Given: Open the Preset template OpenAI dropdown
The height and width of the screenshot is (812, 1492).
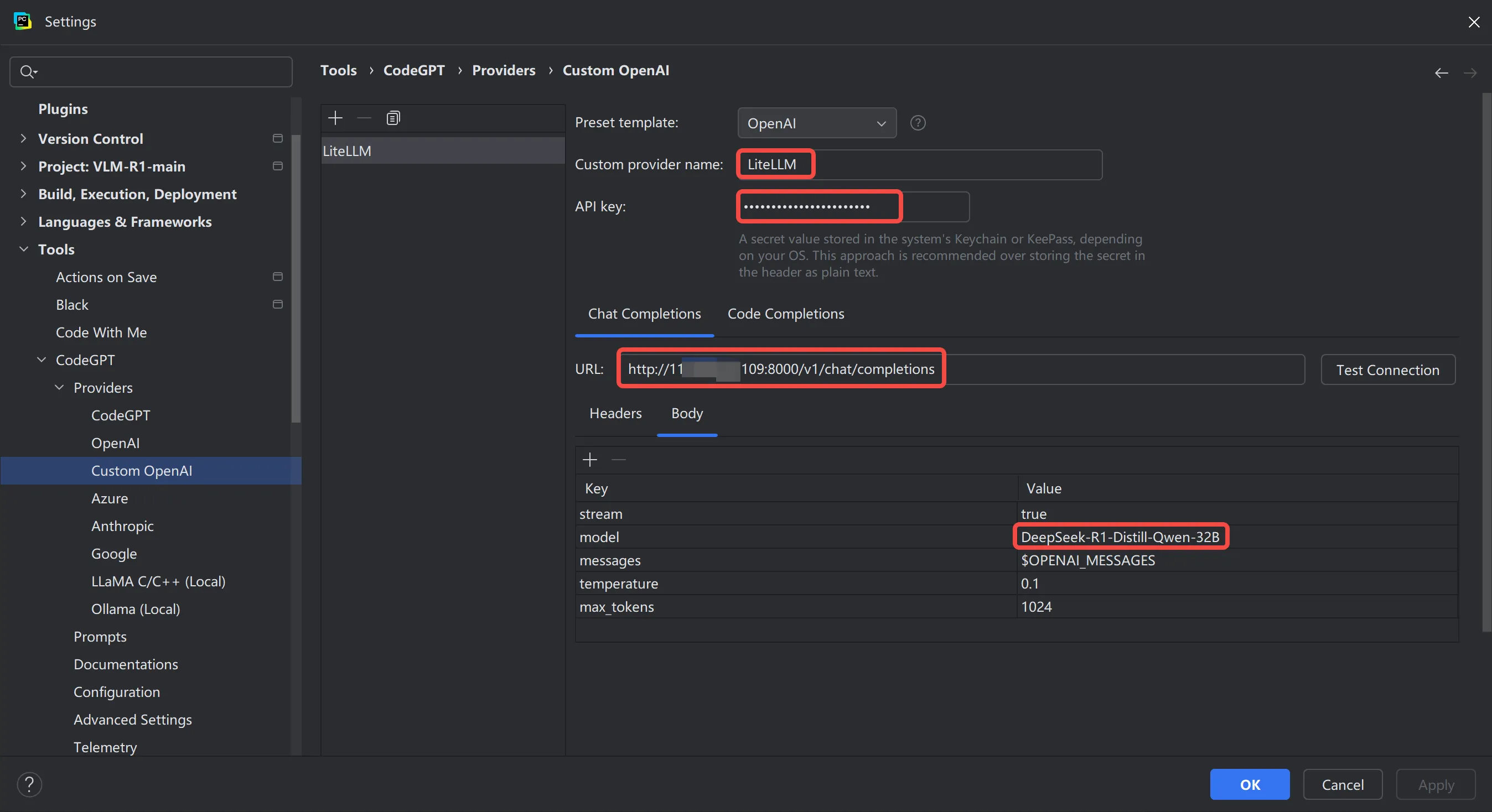Looking at the screenshot, I should click(x=817, y=123).
